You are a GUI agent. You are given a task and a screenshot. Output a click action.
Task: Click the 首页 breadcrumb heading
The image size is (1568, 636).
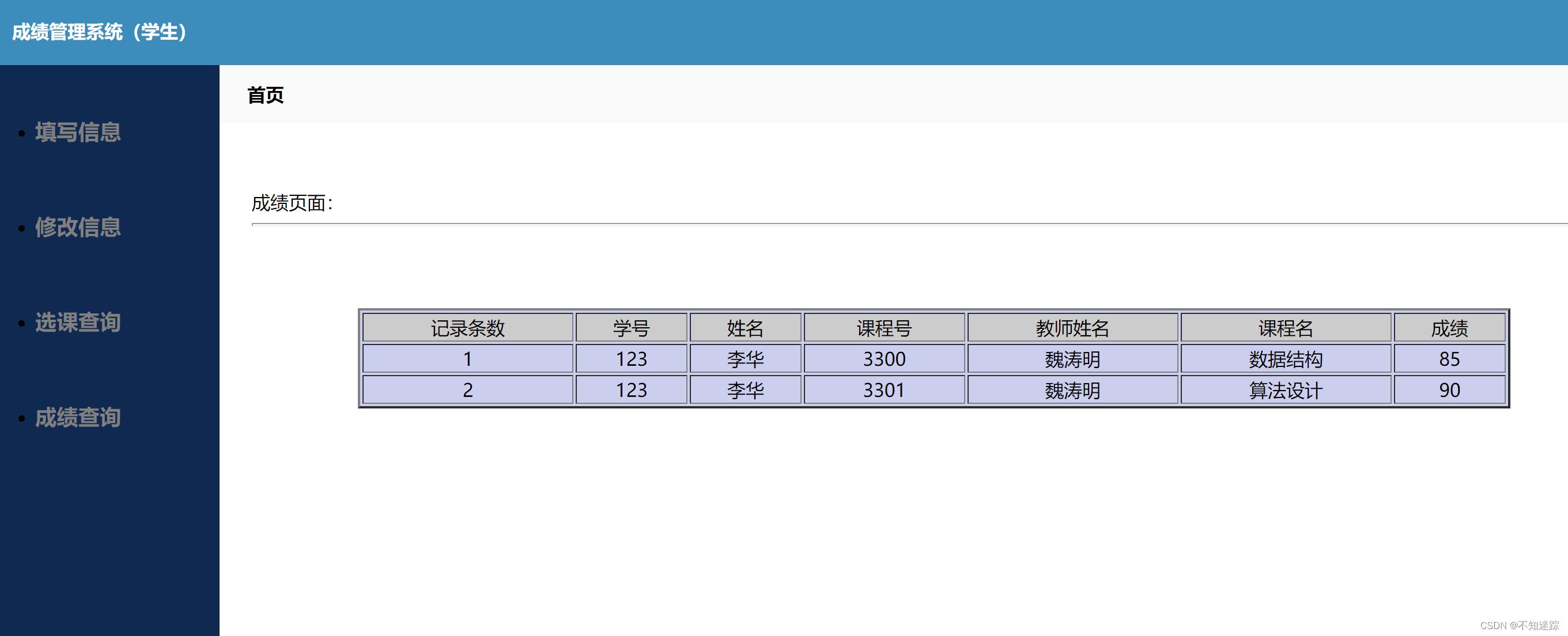click(266, 95)
